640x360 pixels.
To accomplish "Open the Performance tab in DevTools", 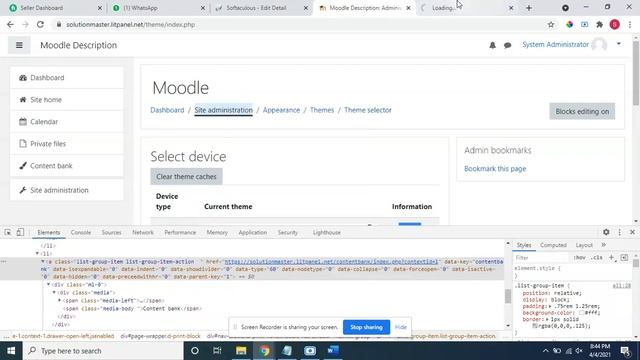I will point(180,232).
